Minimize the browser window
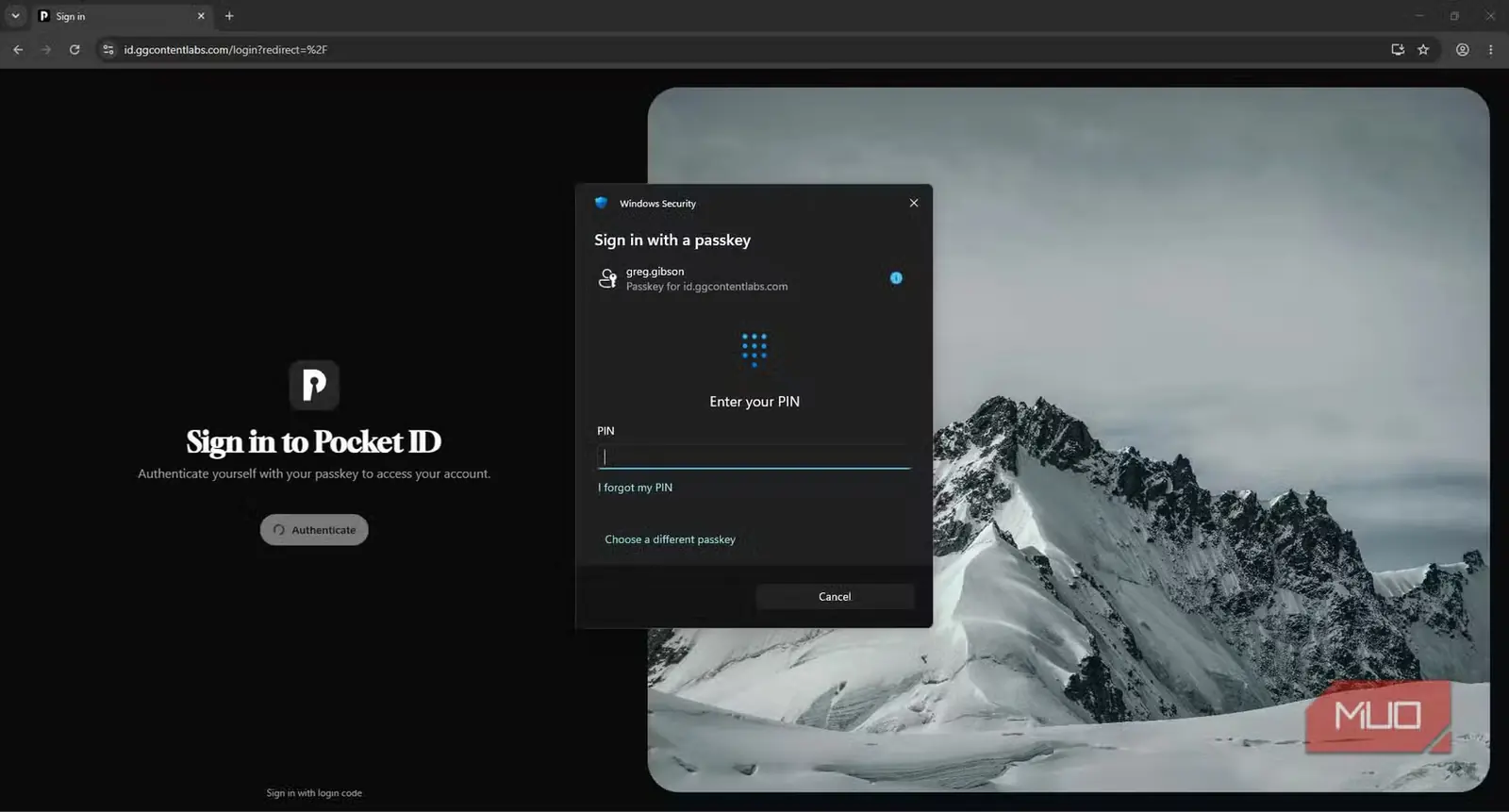The width and height of the screenshot is (1509, 812). click(1418, 16)
